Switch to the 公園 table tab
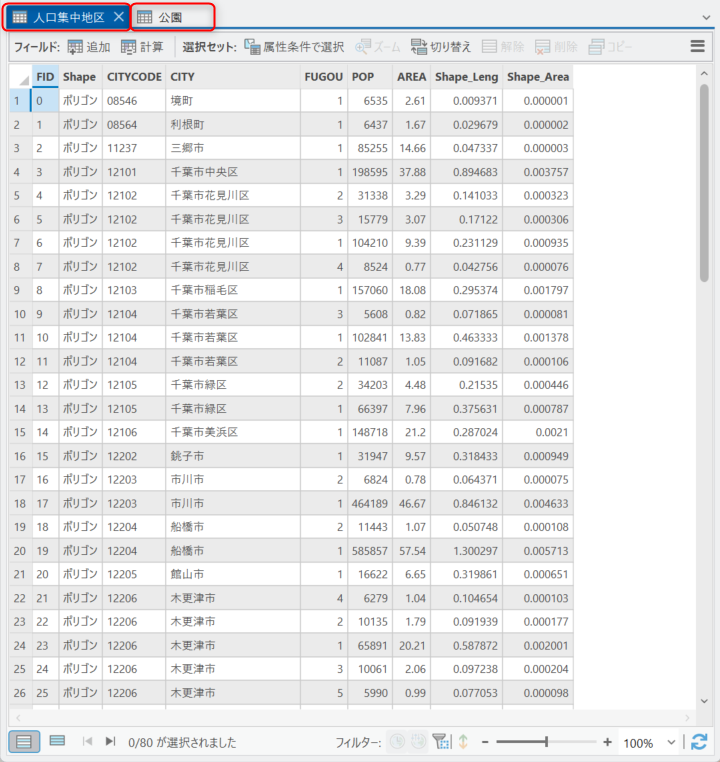720x762 pixels. [171, 17]
